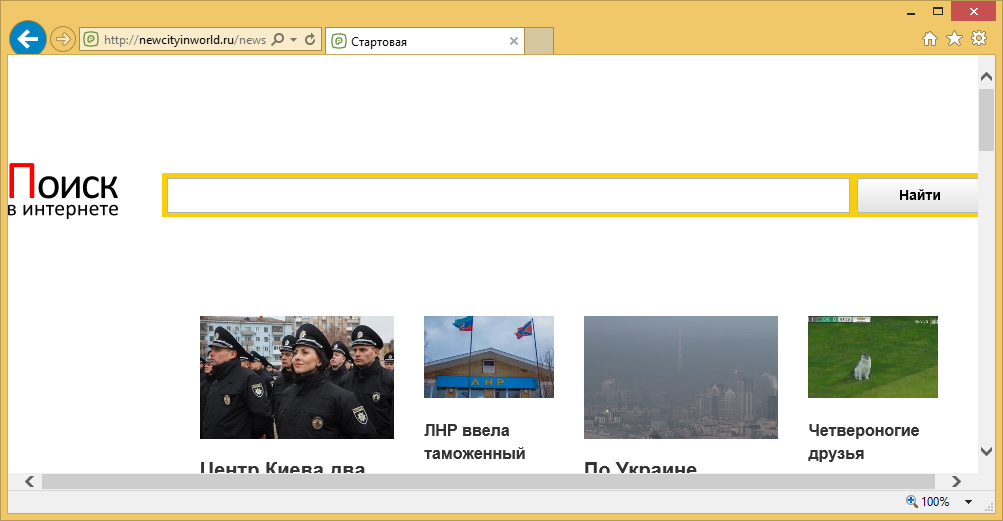The width and height of the screenshot is (1003, 521).
Task: Expand the address bar autocomplete dropdown
Action: (294, 41)
